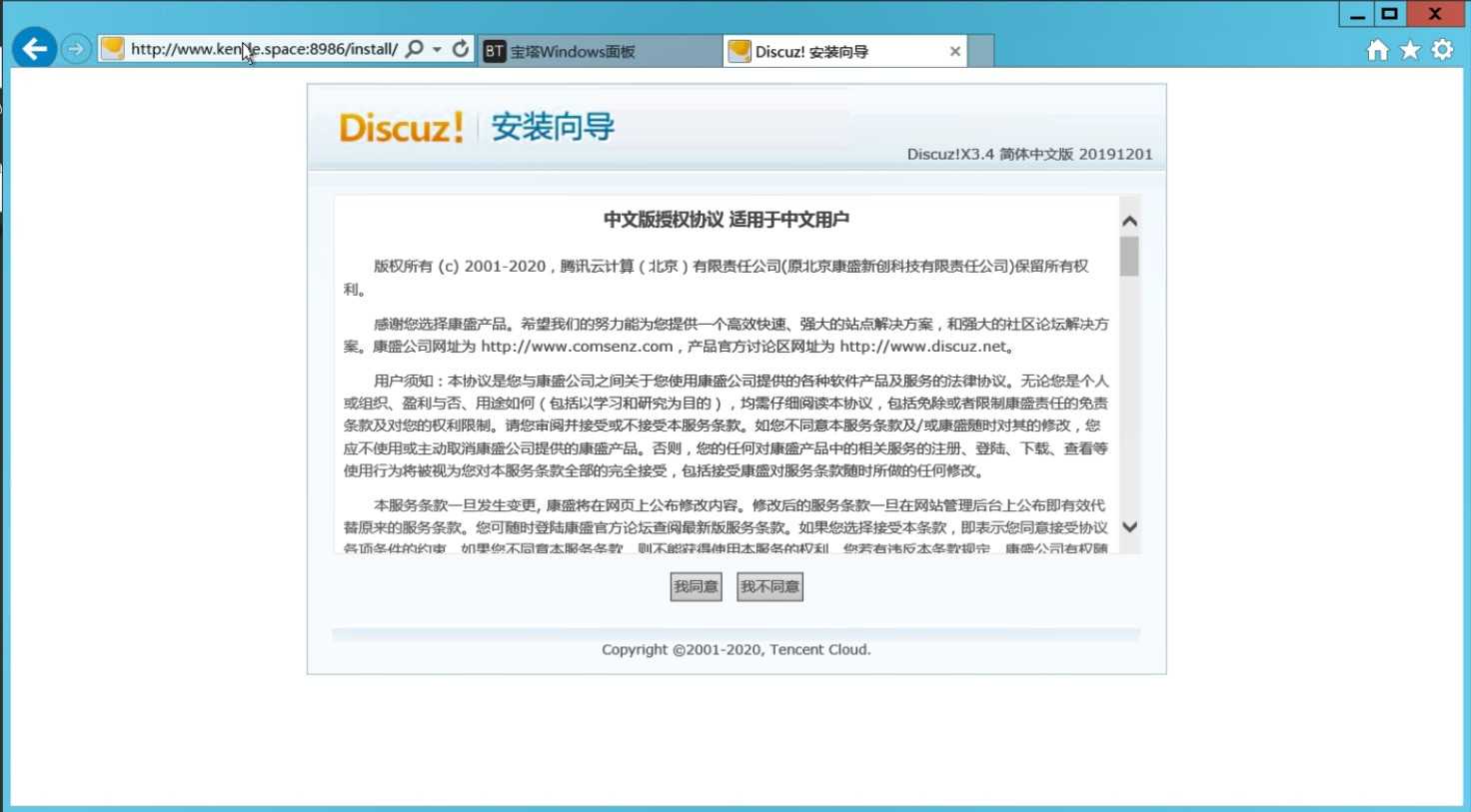
Task: Open a new blank tab
Action: 981,51
